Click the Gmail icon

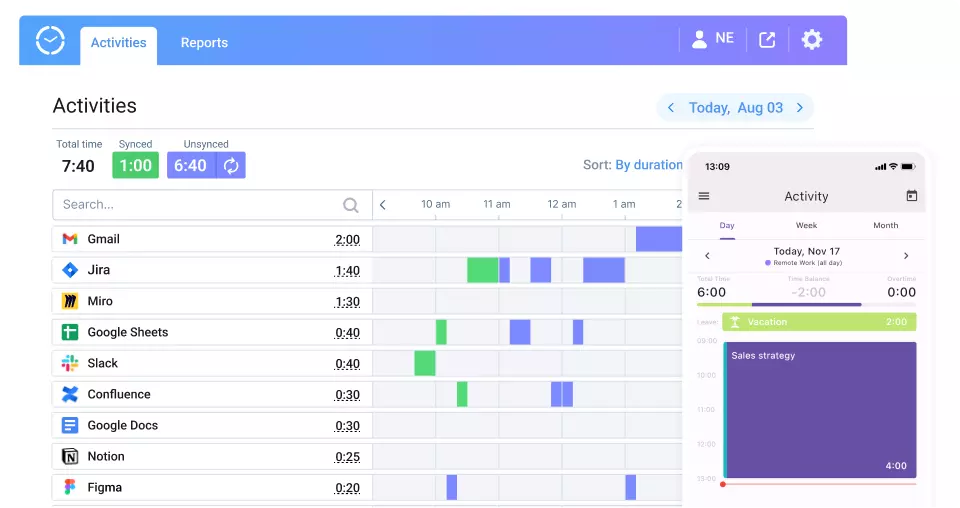[x=70, y=239]
